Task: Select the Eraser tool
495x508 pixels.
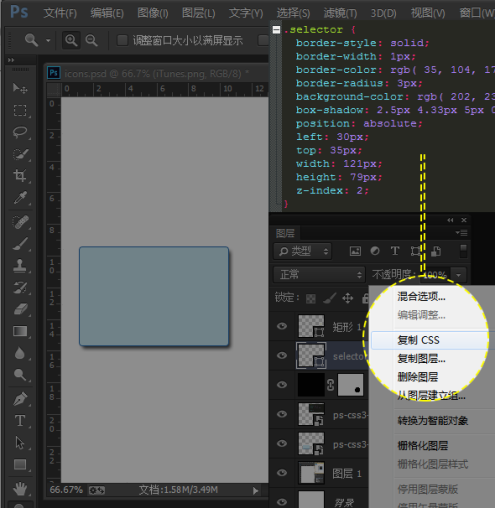Action: [20, 309]
